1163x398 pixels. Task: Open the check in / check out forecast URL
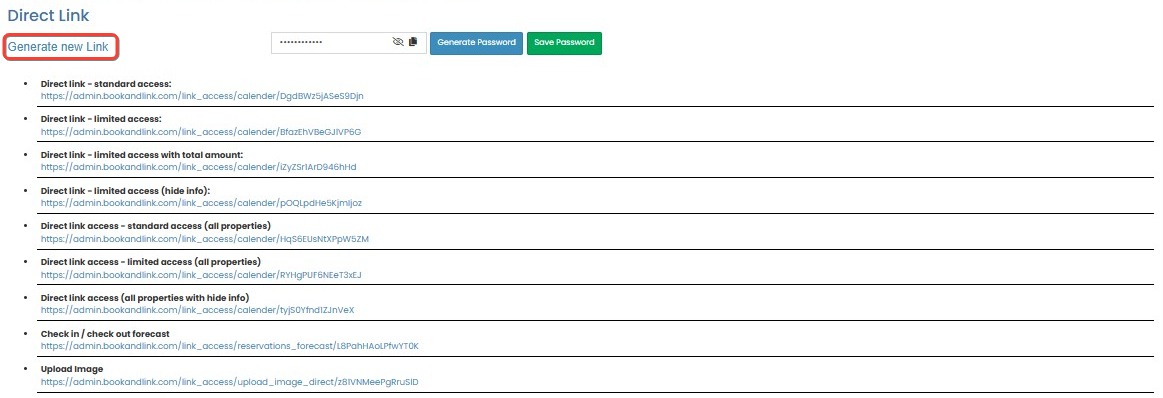point(230,346)
